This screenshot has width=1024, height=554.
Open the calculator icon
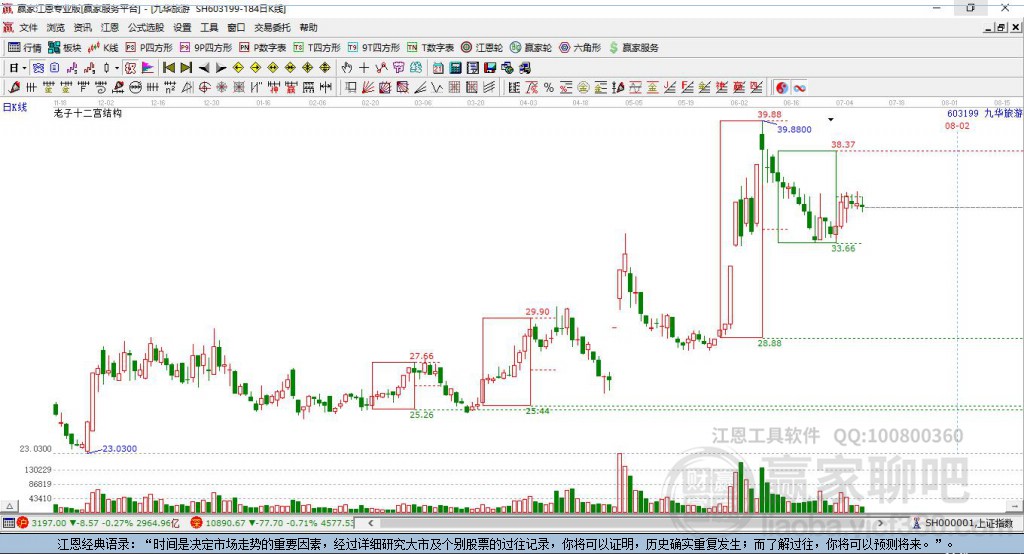click(x=456, y=68)
